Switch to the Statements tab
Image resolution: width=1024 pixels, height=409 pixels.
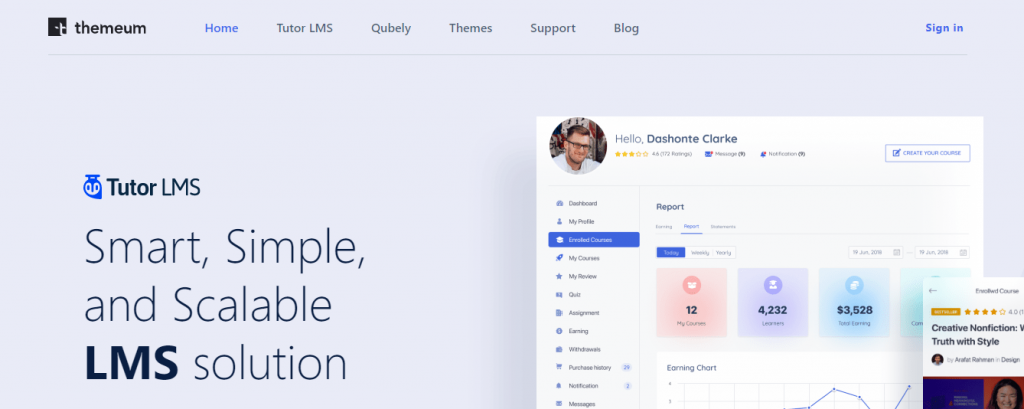723,227
